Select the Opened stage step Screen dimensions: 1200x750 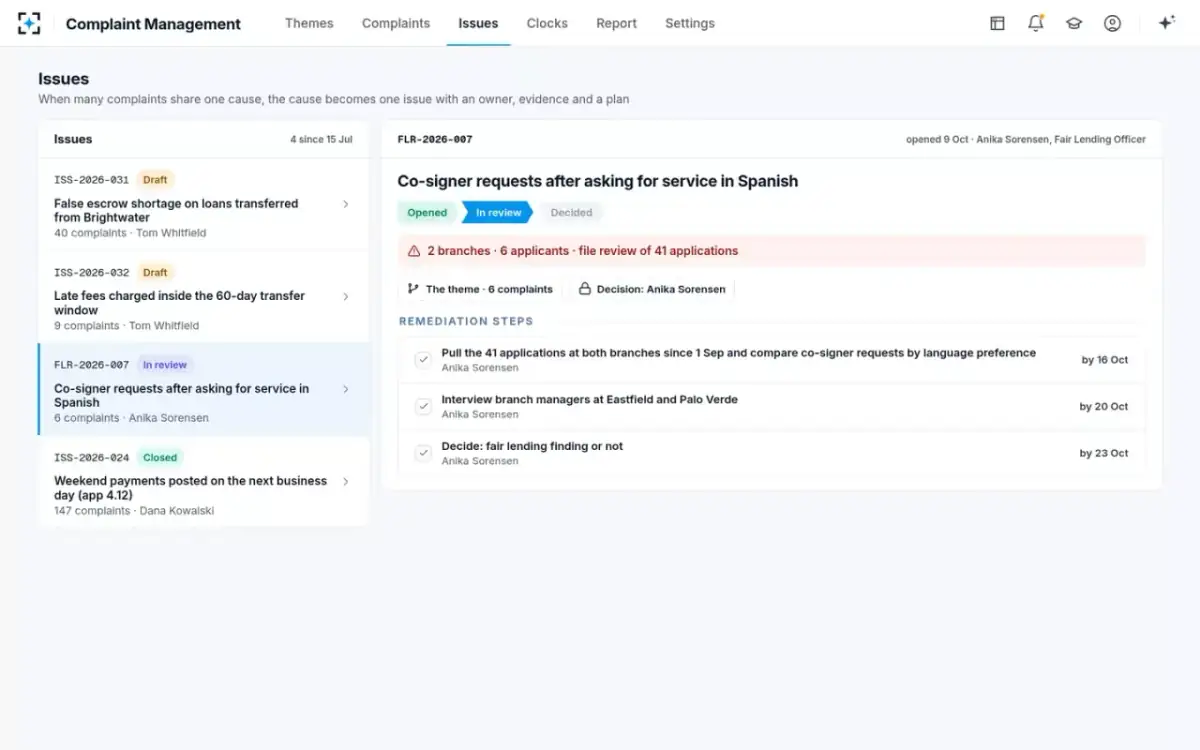[x=428, y=213]
